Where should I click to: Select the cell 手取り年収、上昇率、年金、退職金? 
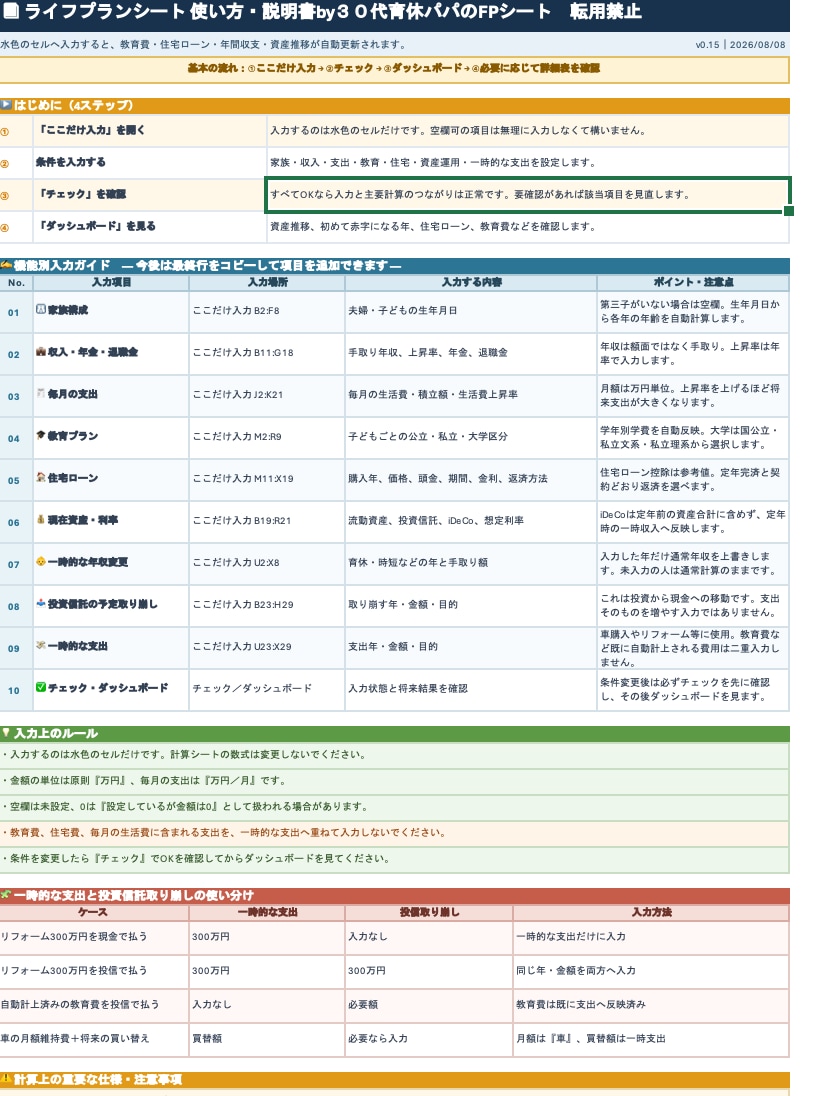471,354
